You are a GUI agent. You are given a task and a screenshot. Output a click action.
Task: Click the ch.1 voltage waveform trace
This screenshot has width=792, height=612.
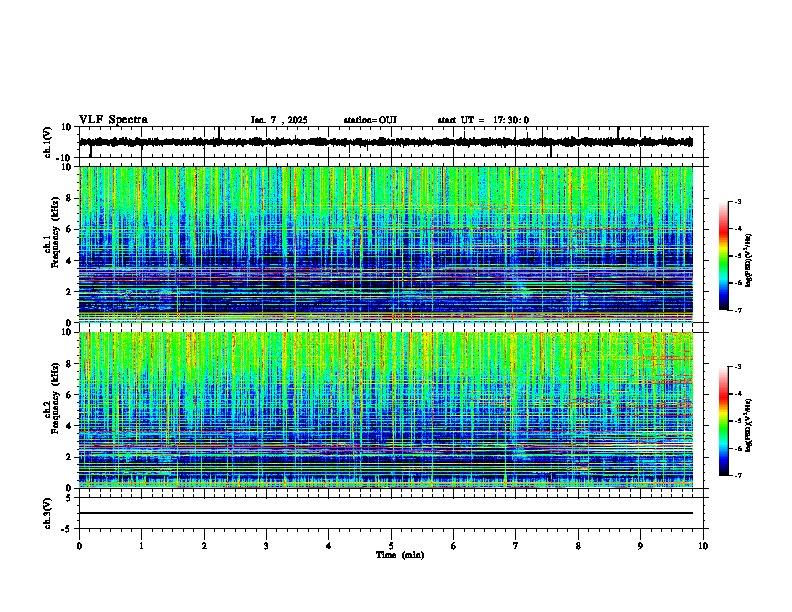tap(386, 142)
